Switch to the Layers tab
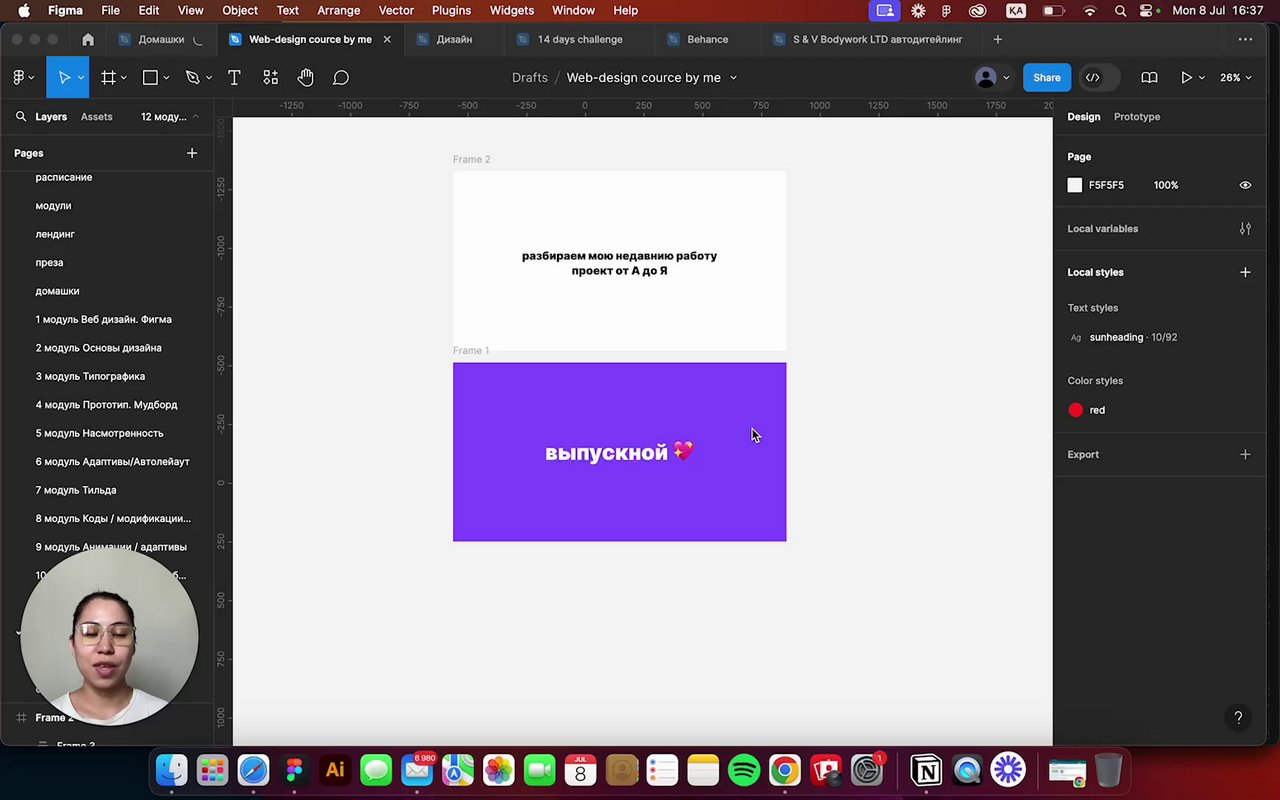The image size is (1280, 800). [51, 116]
